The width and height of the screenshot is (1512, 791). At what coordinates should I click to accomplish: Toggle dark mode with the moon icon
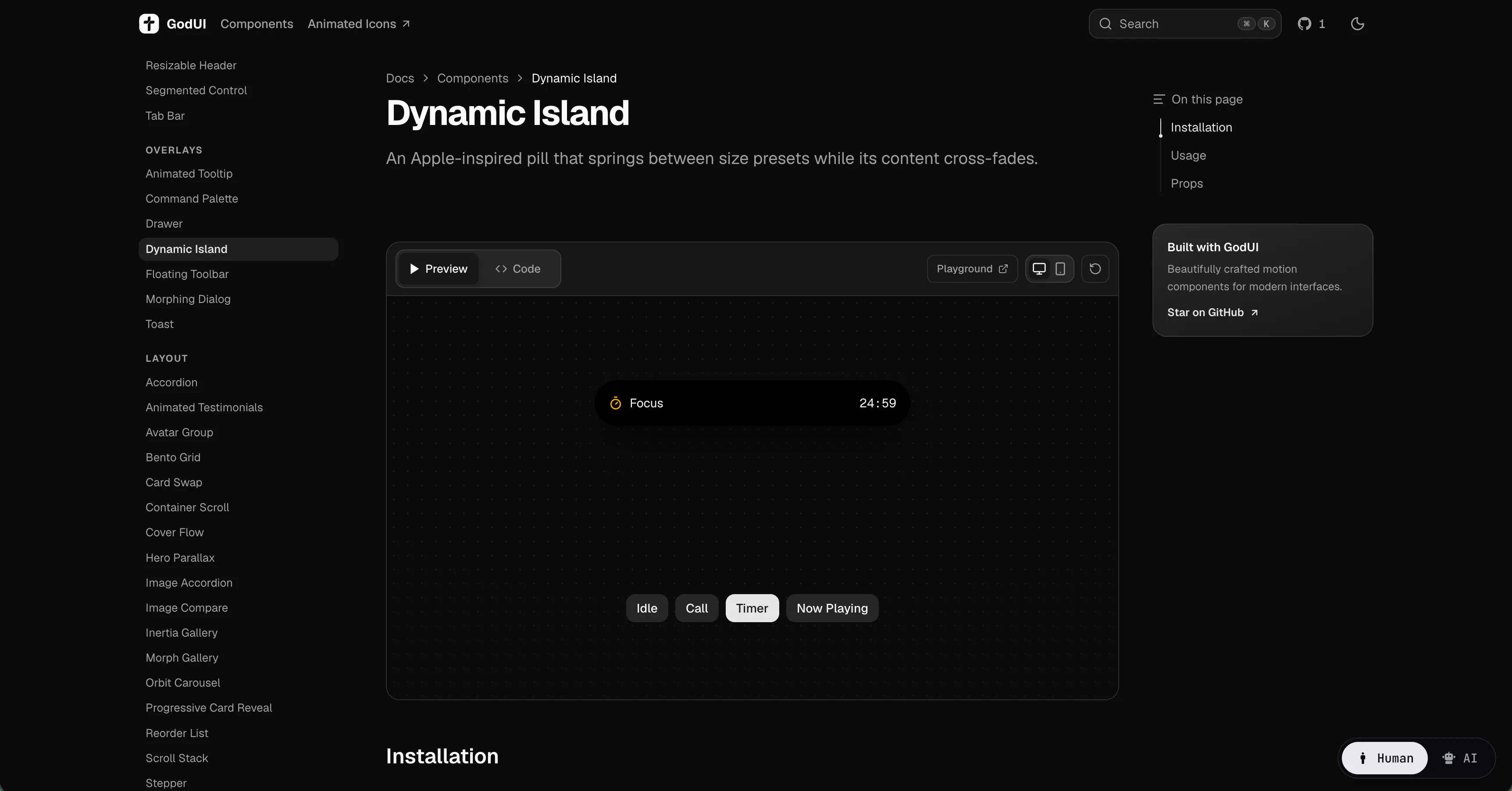click(x=1357, y=24)
